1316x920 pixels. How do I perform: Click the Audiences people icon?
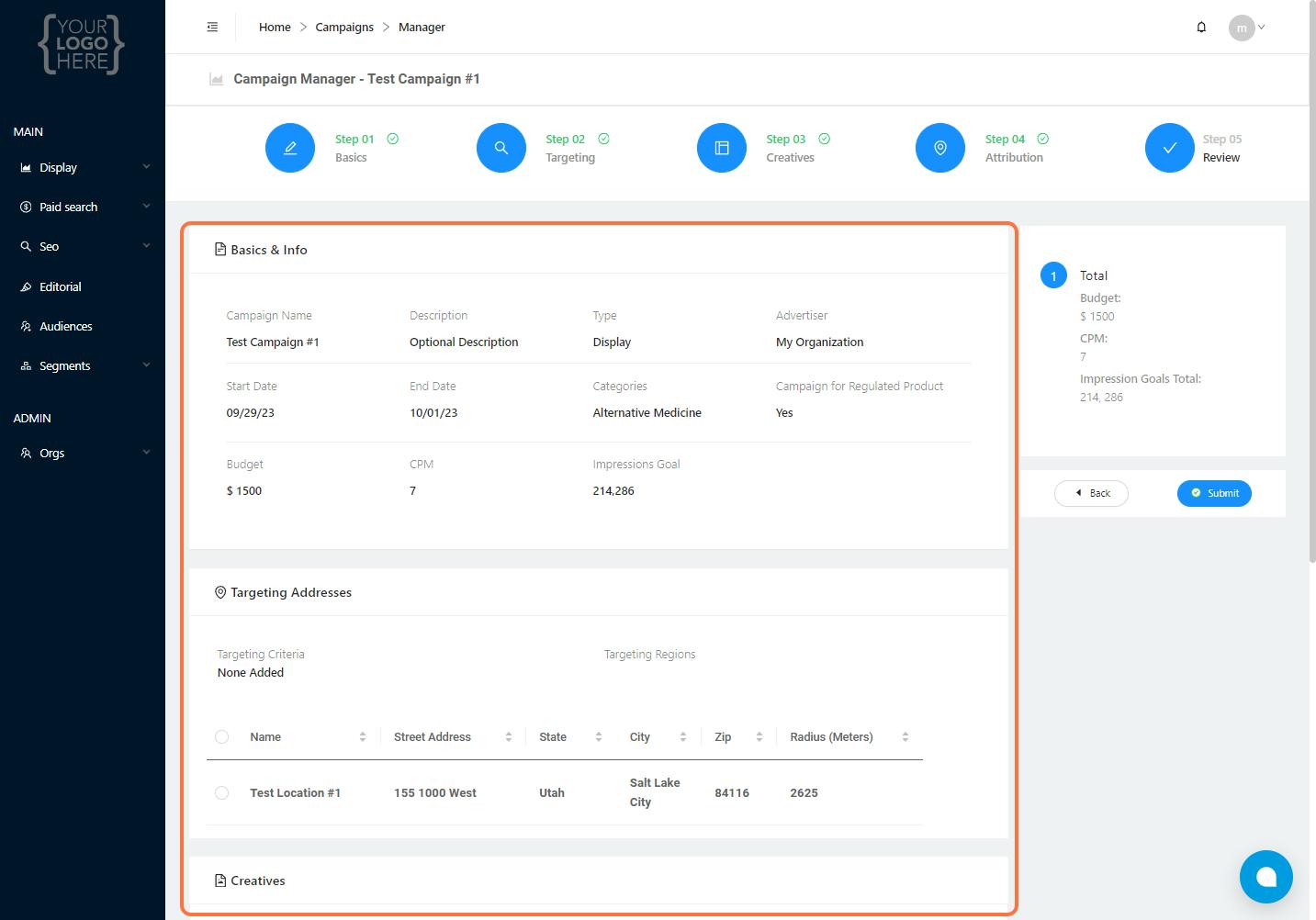(26, 326)
